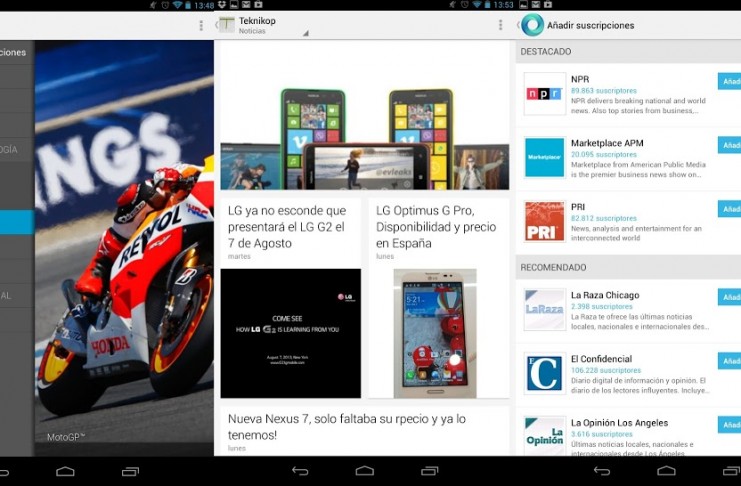
Task: Select the 13:53 clock in the status bar
Action: (503, 5)
